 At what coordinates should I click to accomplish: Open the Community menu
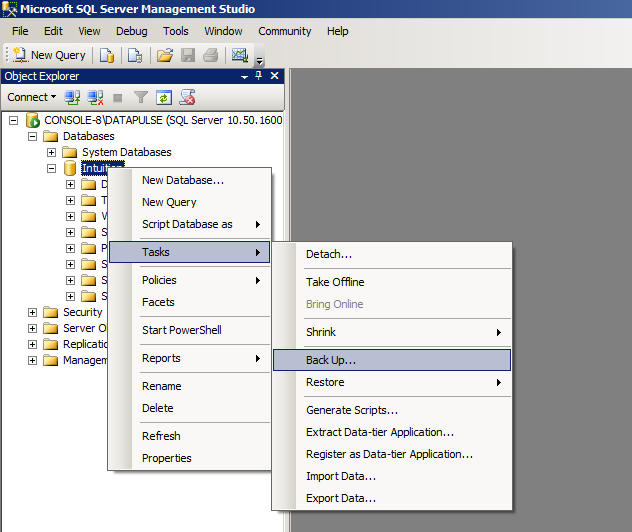tap(285, 31)
